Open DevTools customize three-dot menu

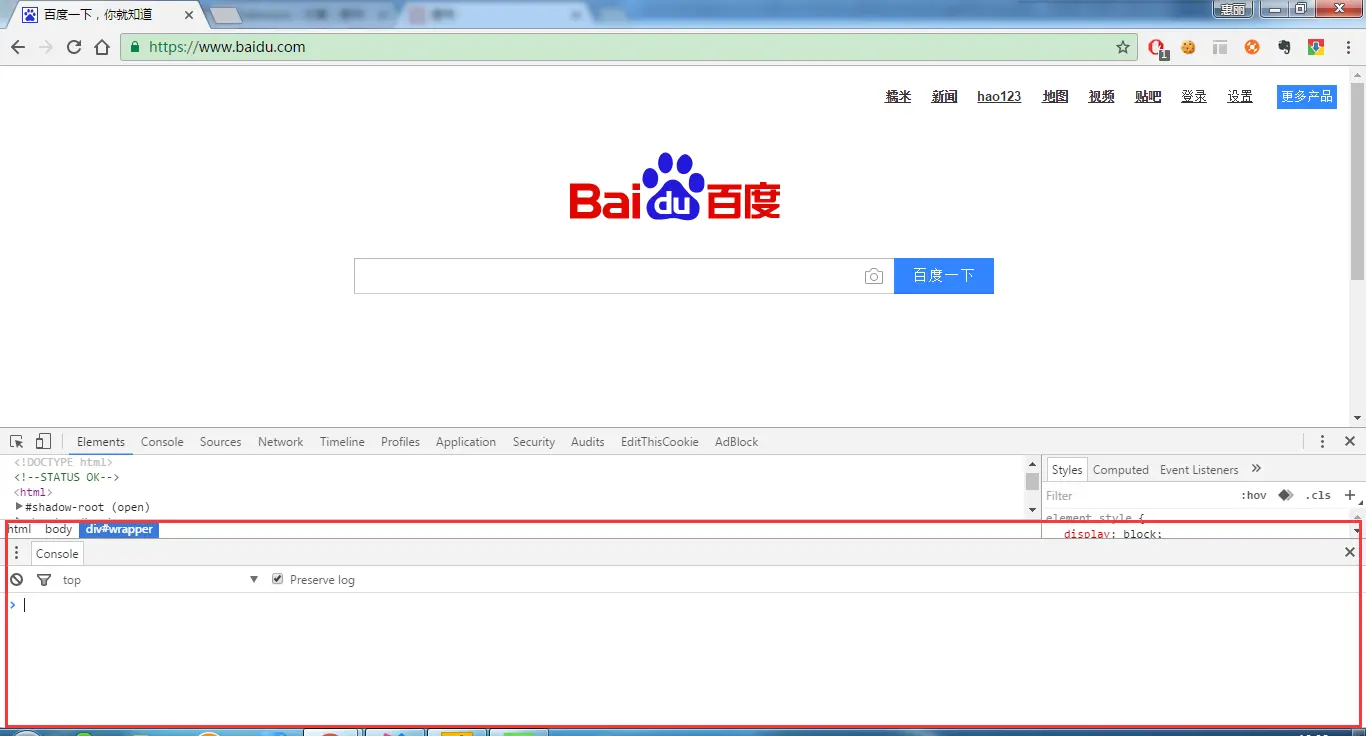click(1322, 441)
